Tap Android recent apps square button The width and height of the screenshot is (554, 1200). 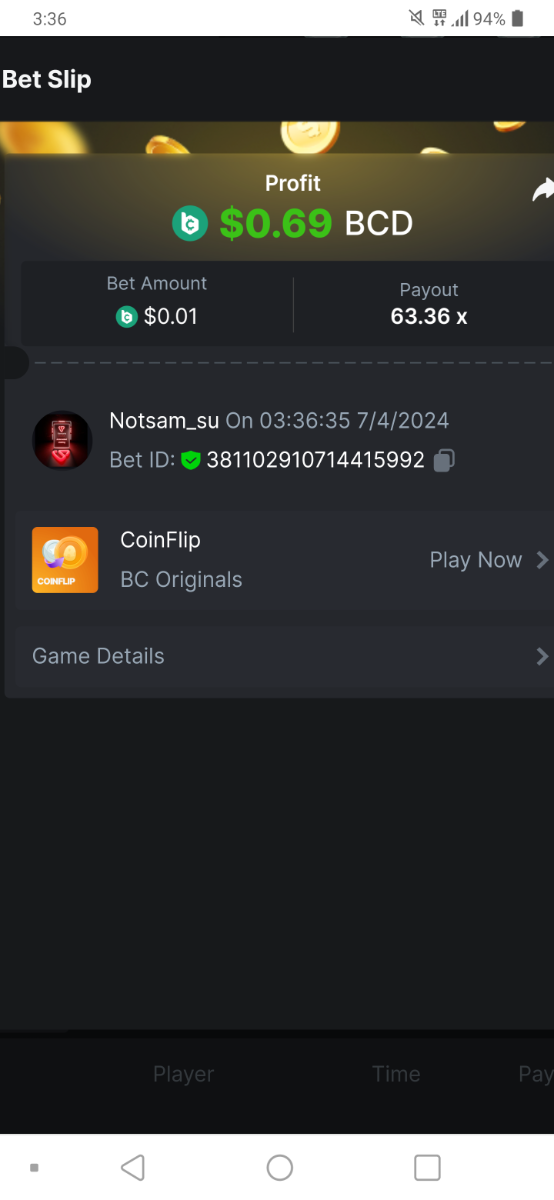[x=427, y=1167]
